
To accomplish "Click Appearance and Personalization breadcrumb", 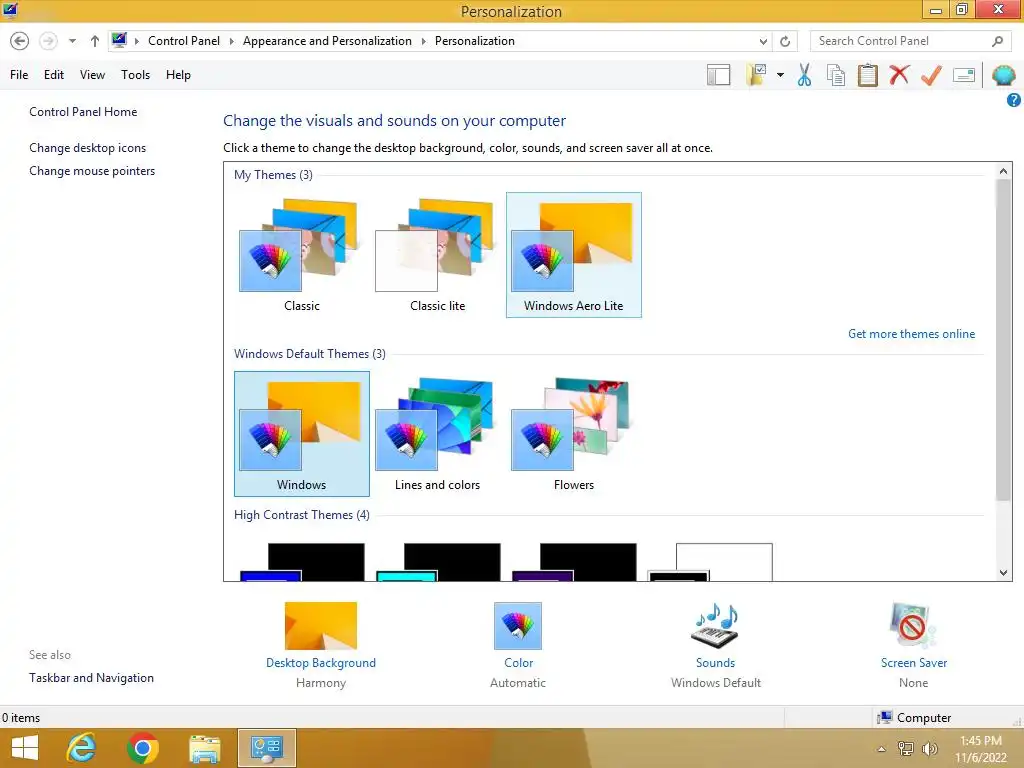I will coord(327,40).
